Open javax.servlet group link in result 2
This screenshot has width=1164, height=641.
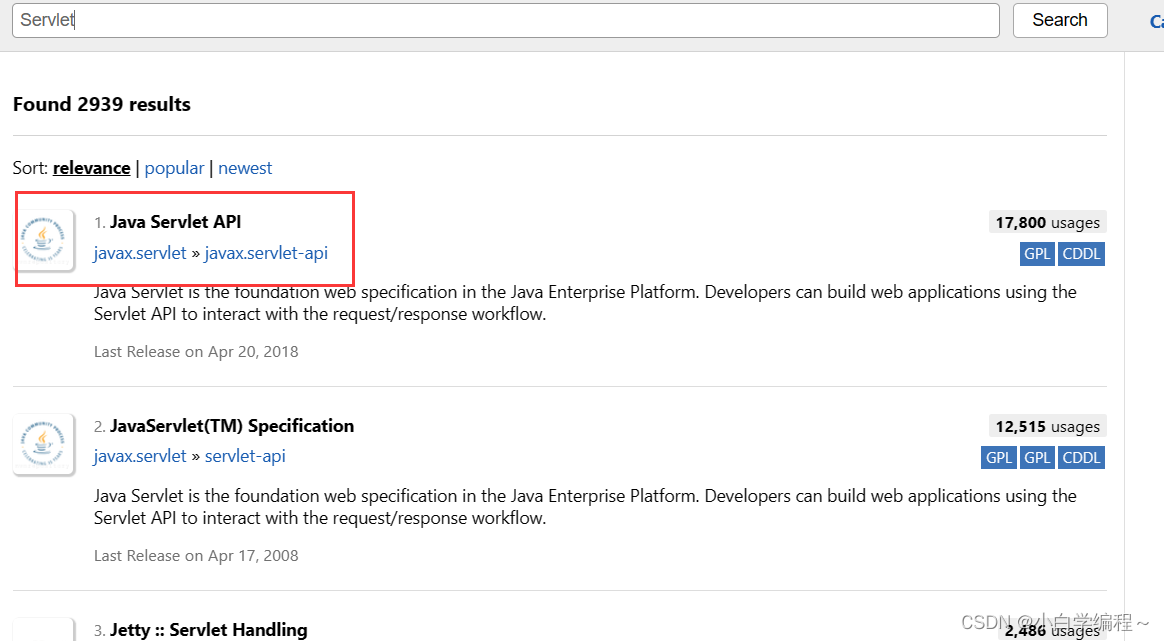[140, 456]
